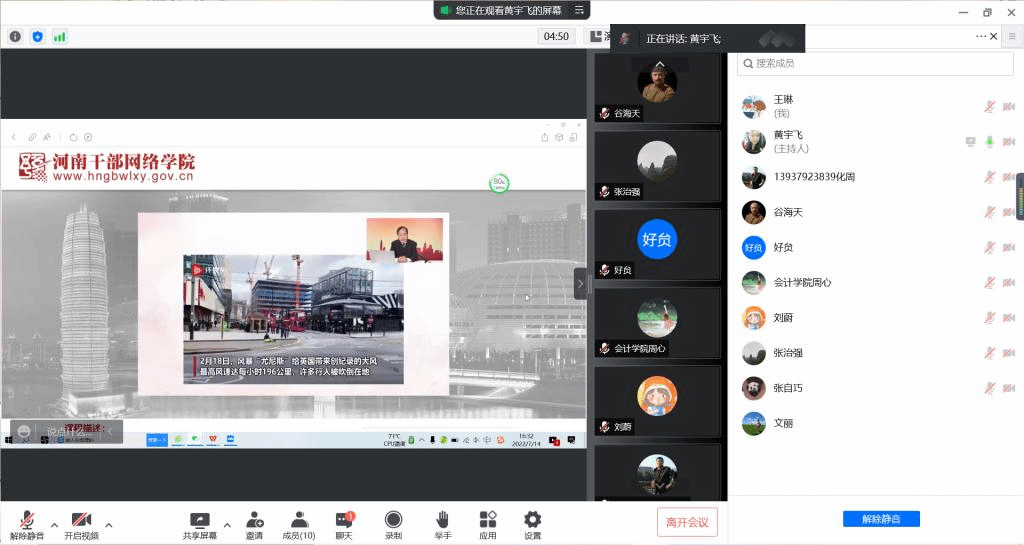Open the 成员(10) members panel

click(298, 520)
